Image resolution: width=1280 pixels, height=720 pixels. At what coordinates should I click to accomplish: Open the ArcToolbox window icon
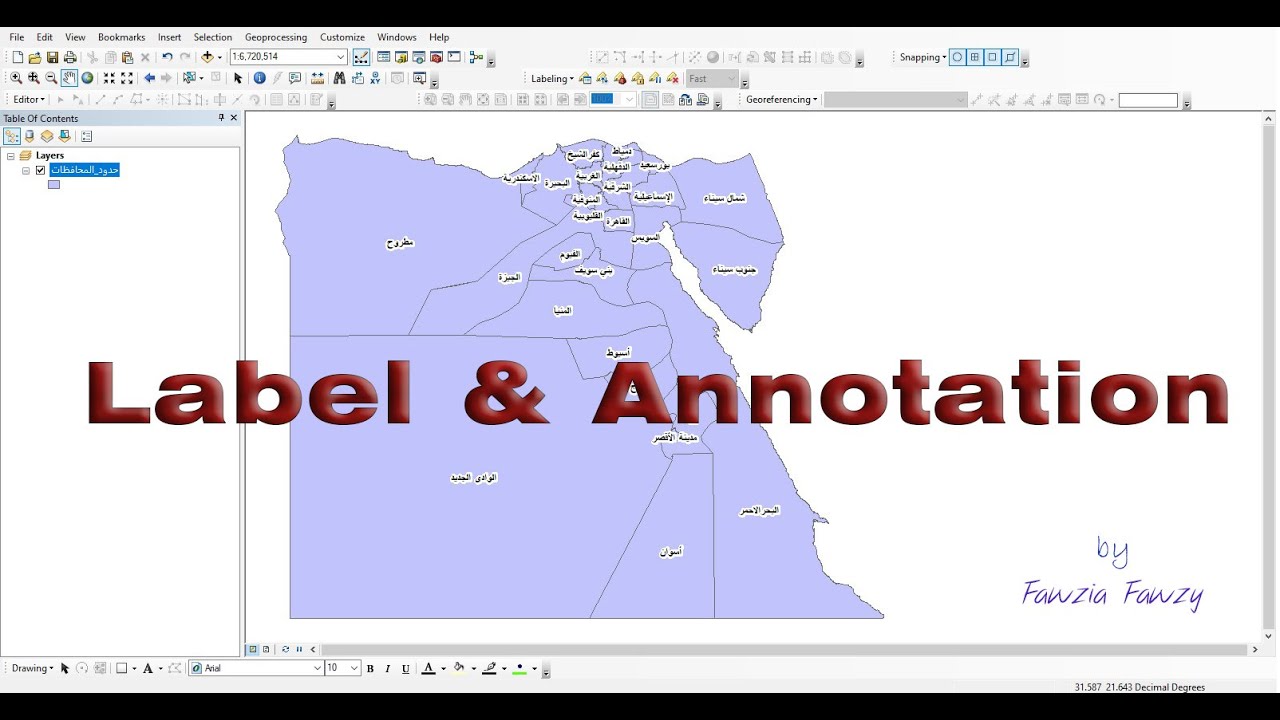[436, 57]
